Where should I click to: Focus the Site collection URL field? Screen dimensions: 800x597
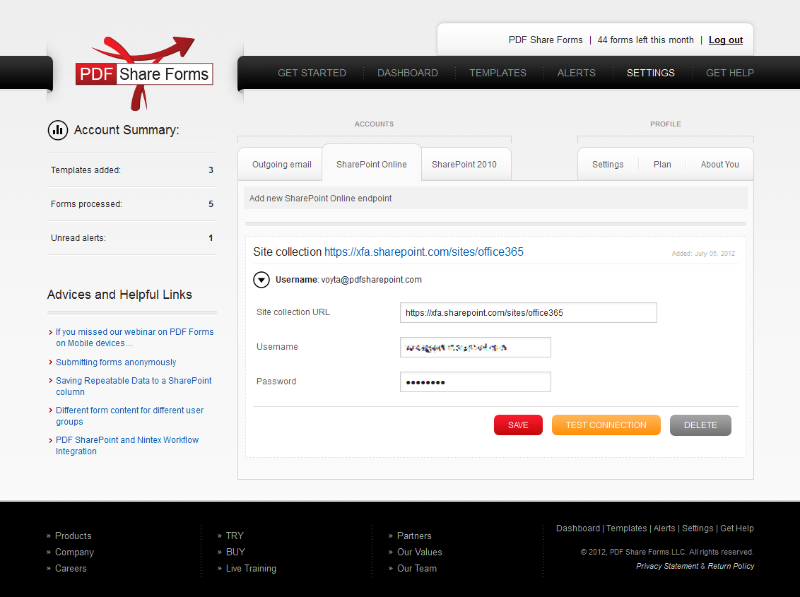pyautogui.click(x=528, y=313)
